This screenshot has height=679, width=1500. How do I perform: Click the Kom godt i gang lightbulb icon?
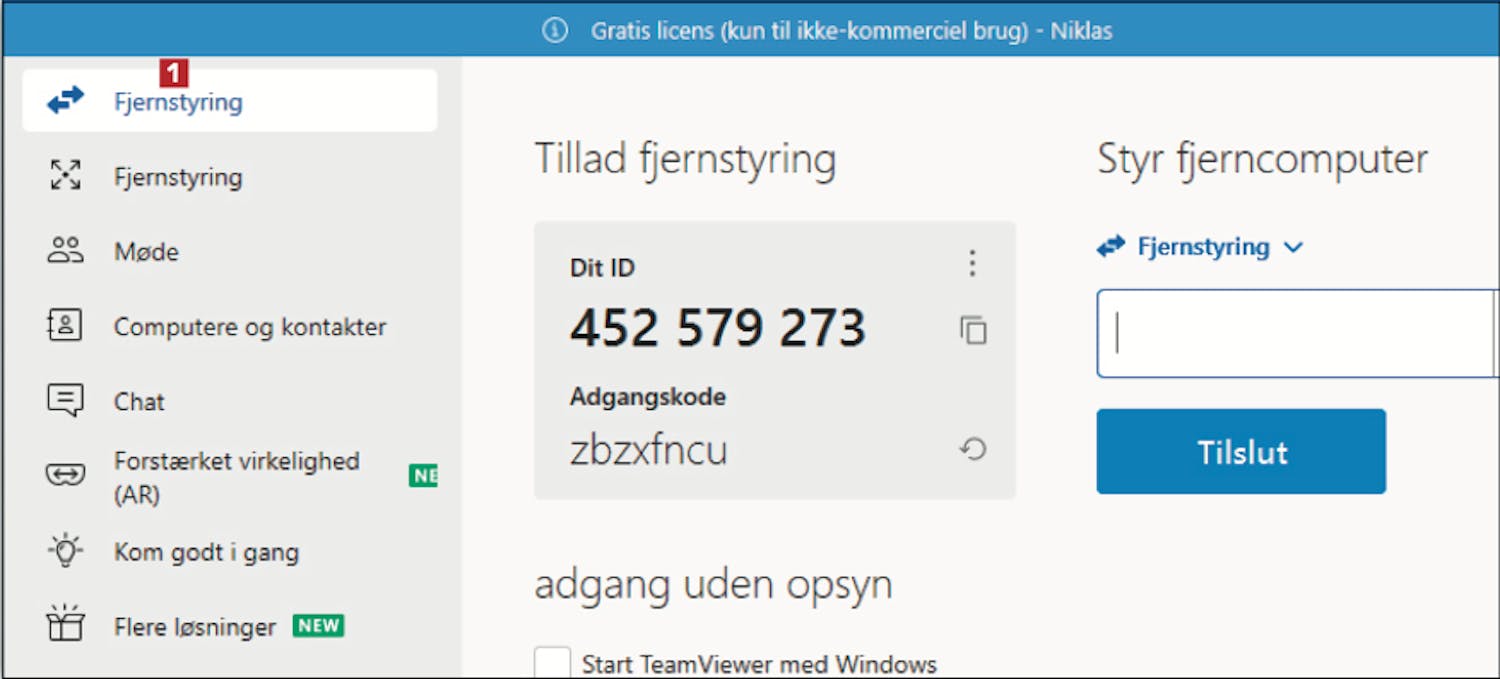(66, 551)
